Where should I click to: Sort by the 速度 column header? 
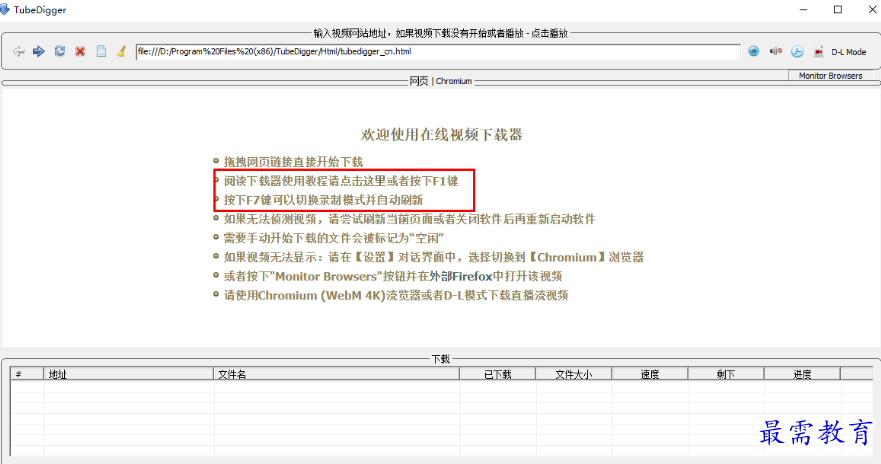650,374
